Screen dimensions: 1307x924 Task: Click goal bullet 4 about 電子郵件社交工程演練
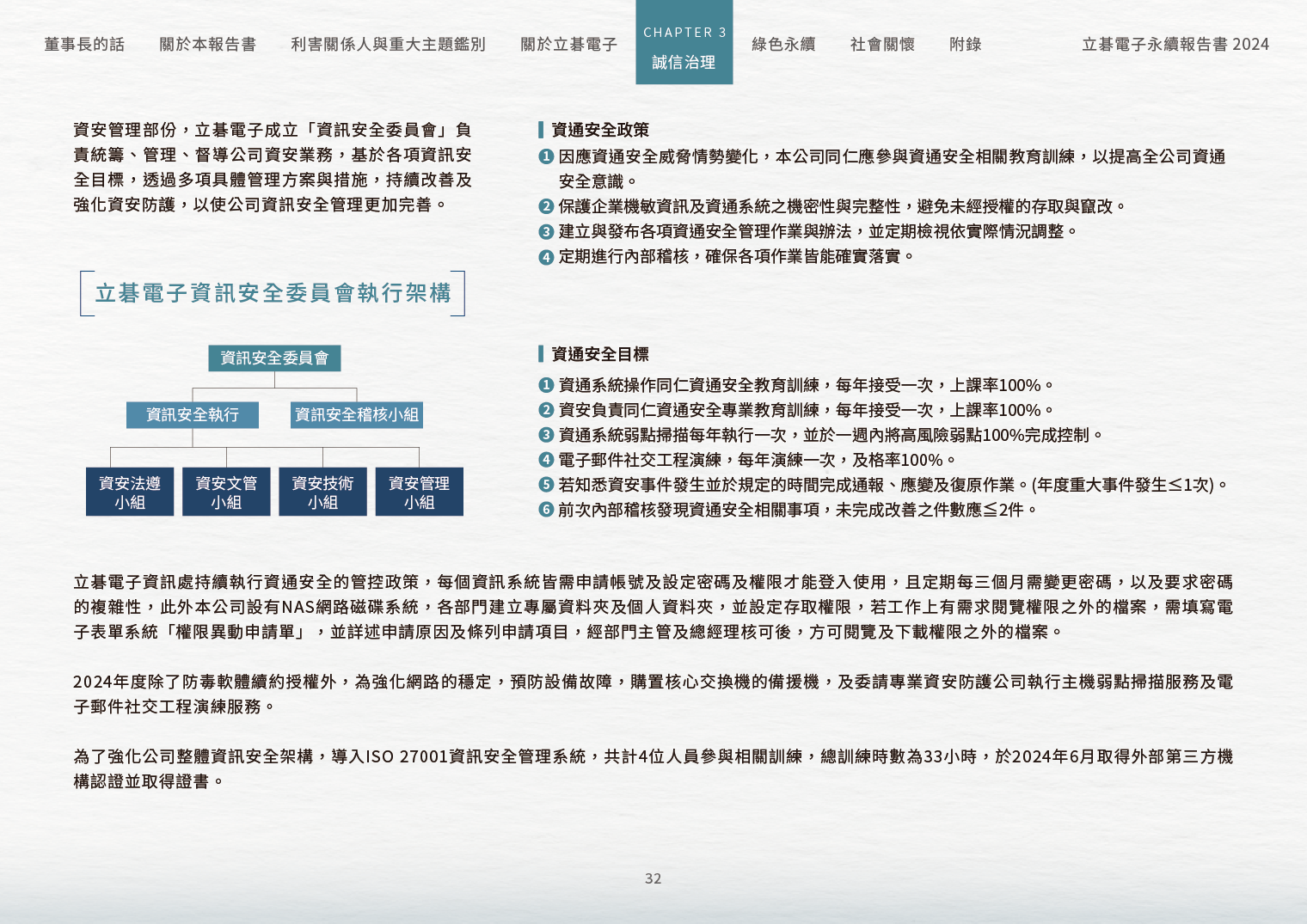click(x=747, y=460)
